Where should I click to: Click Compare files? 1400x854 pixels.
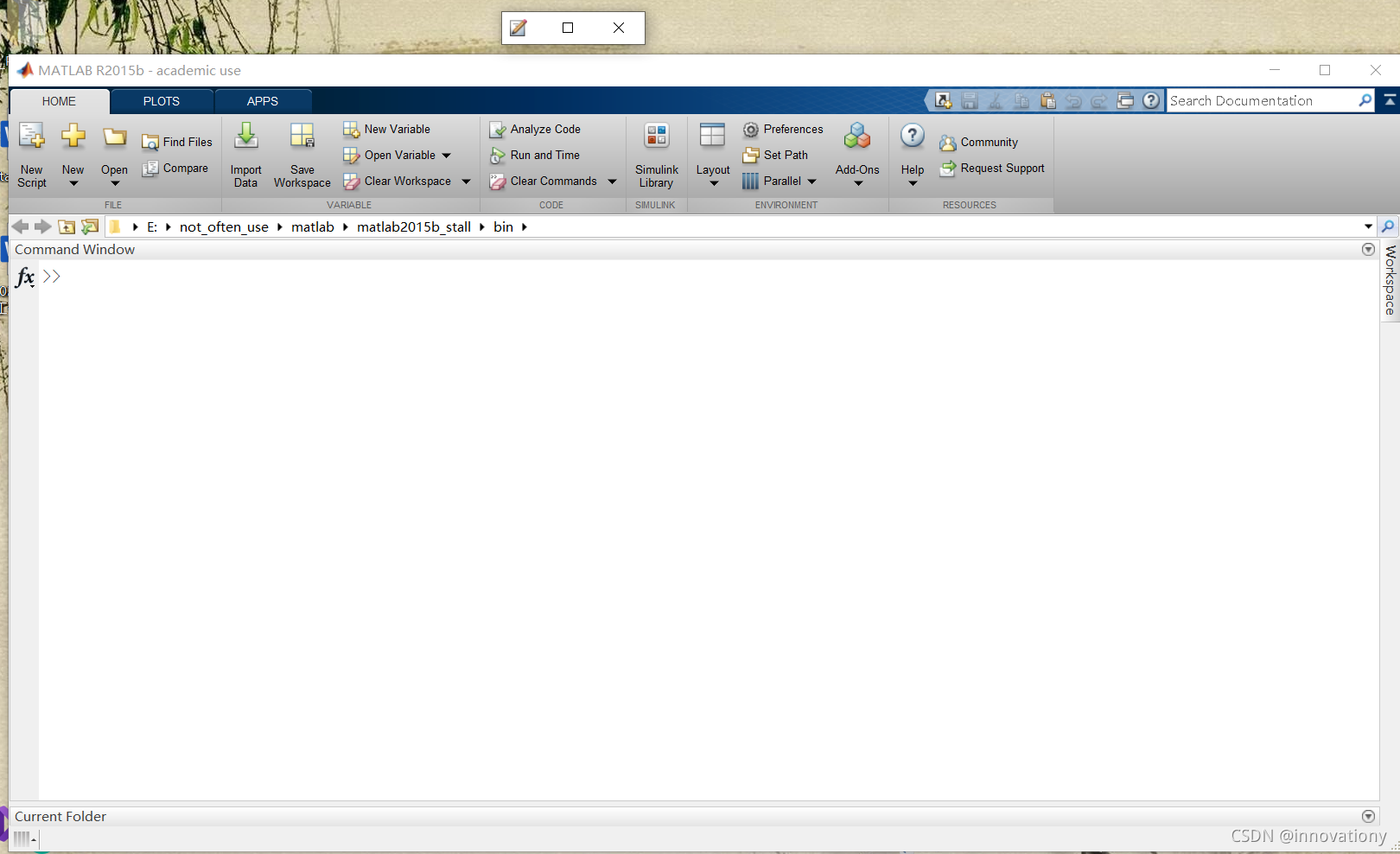[x=175, y=168]
